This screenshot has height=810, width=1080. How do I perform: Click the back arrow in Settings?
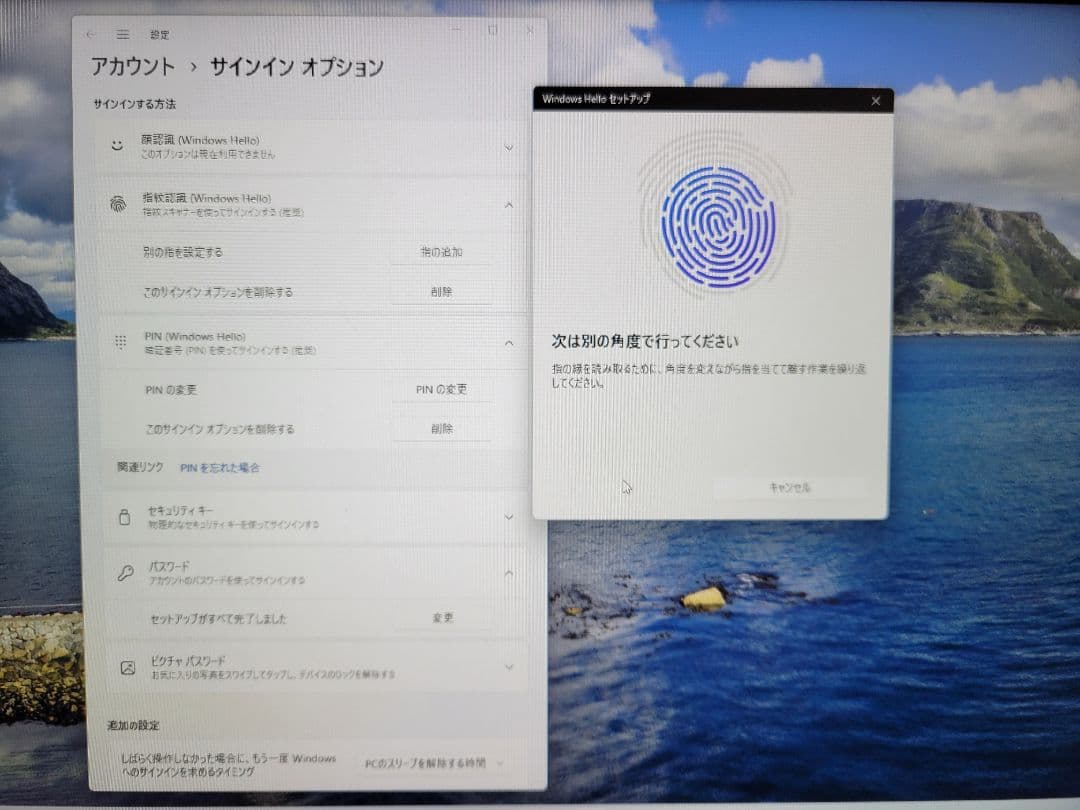(x=91, y=33)
